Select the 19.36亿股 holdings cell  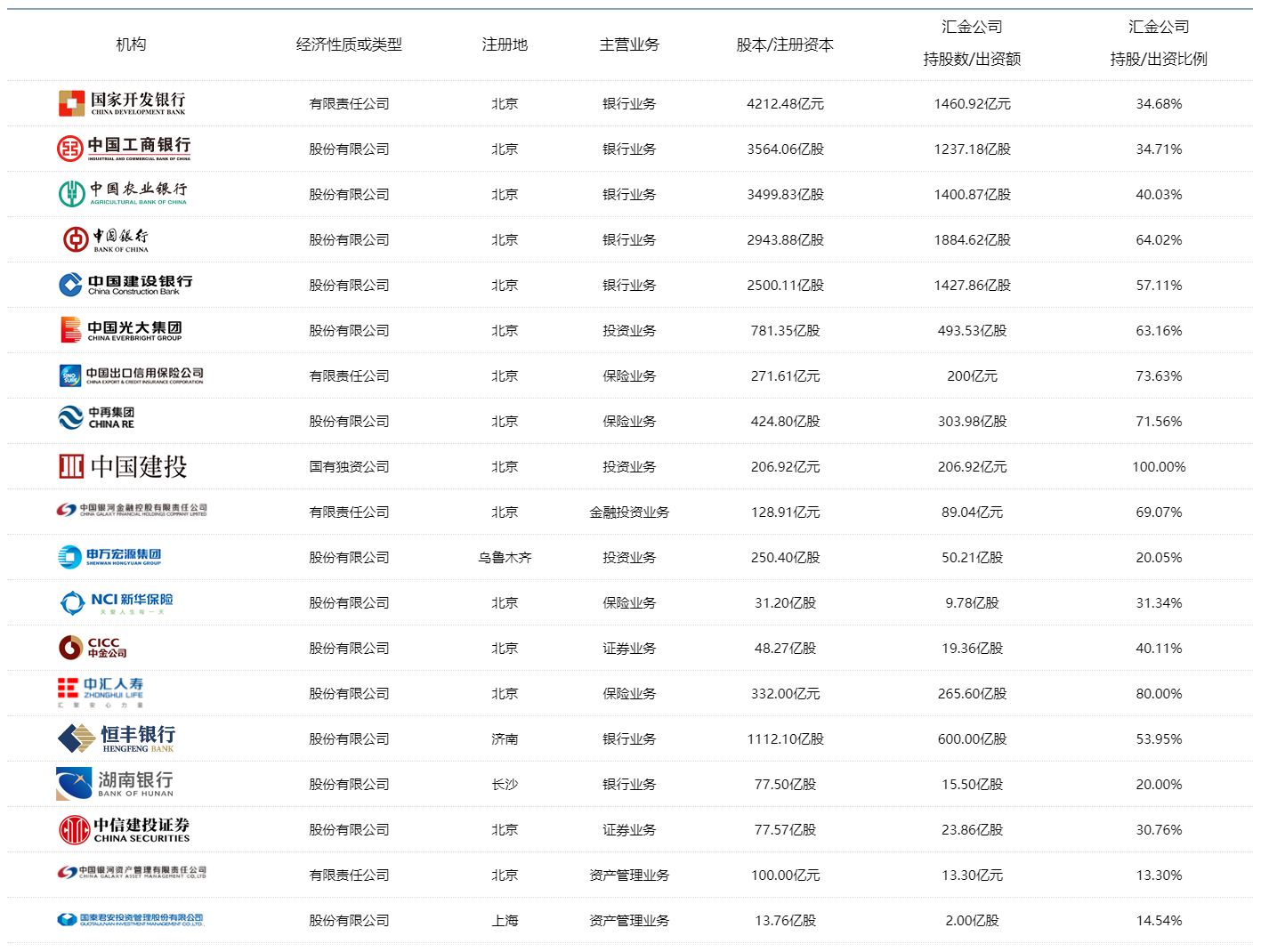pos(972,649)
